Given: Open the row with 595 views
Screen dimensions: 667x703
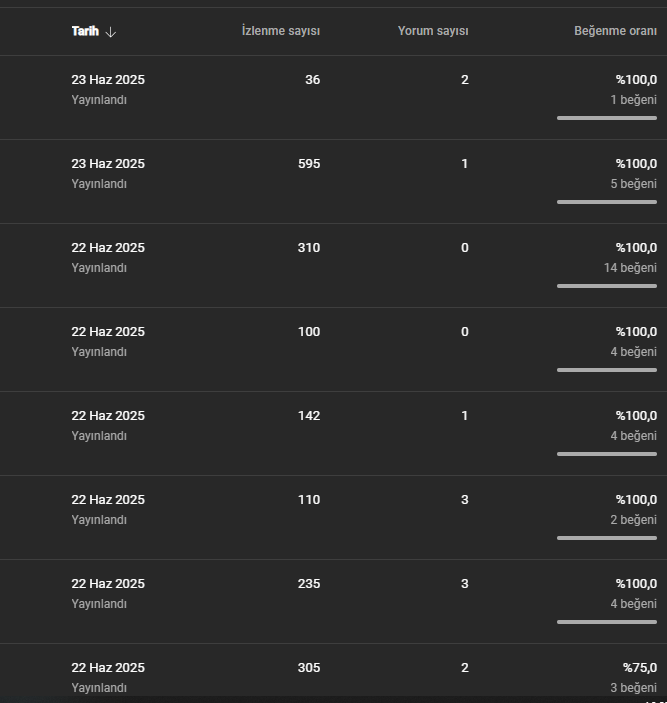Looking at the screenshot, I should [x=334, y=181].
